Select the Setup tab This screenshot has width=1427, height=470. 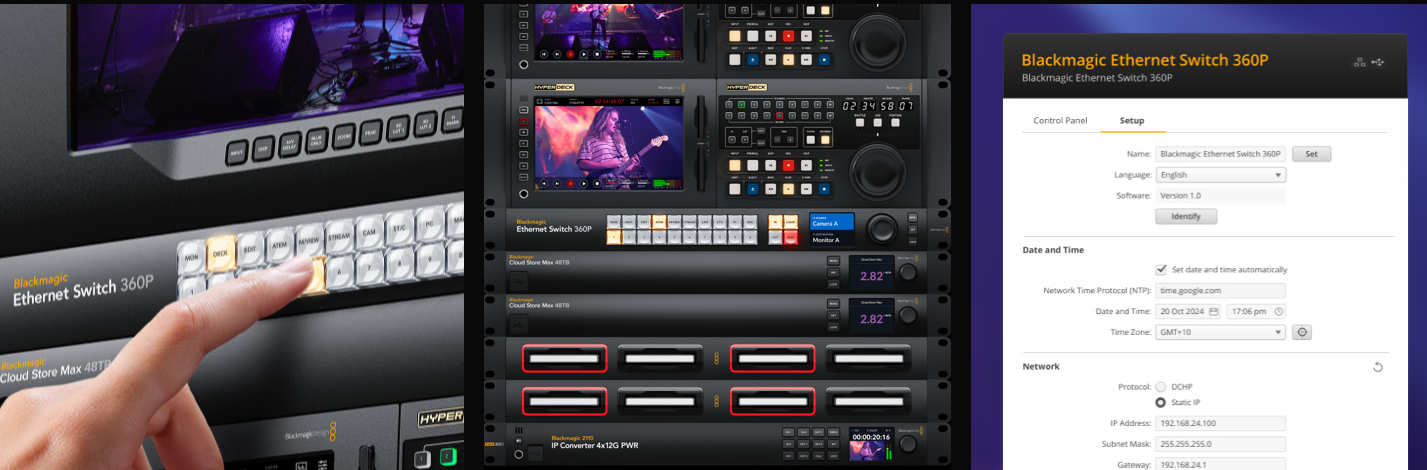tap(1131, 120)
